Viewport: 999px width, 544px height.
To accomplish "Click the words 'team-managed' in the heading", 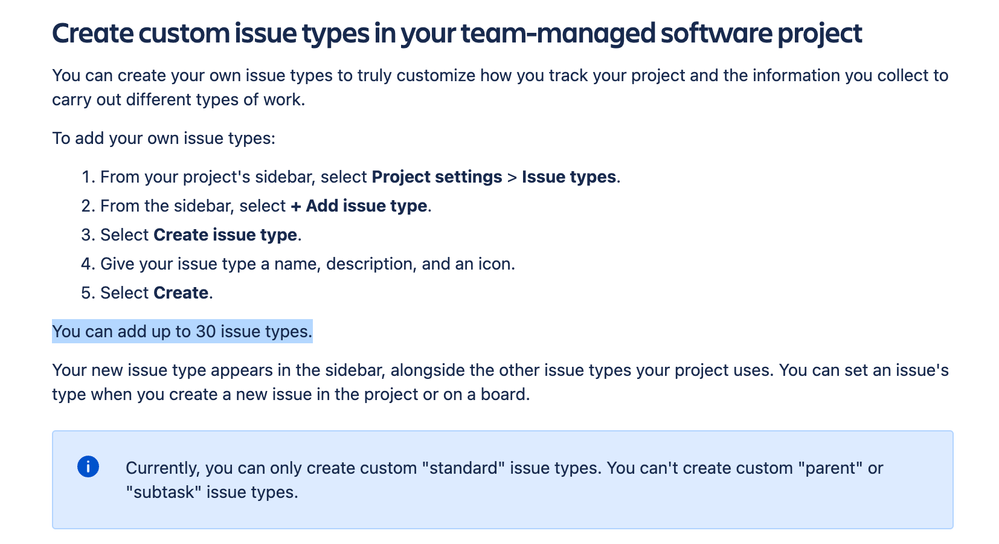I will click(x=557, y=33).
